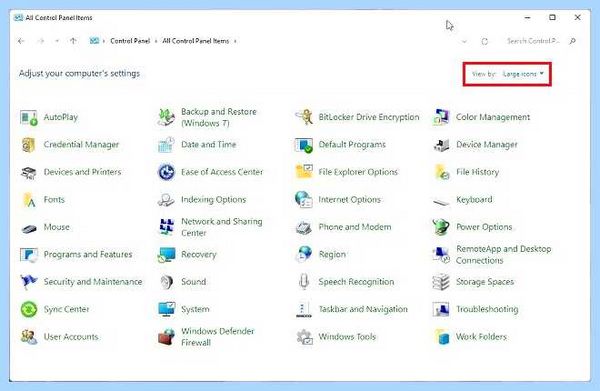Screen dimensions: 600x391
Task: Open the Date and Time icon
Action: click(x=166, y=145)
